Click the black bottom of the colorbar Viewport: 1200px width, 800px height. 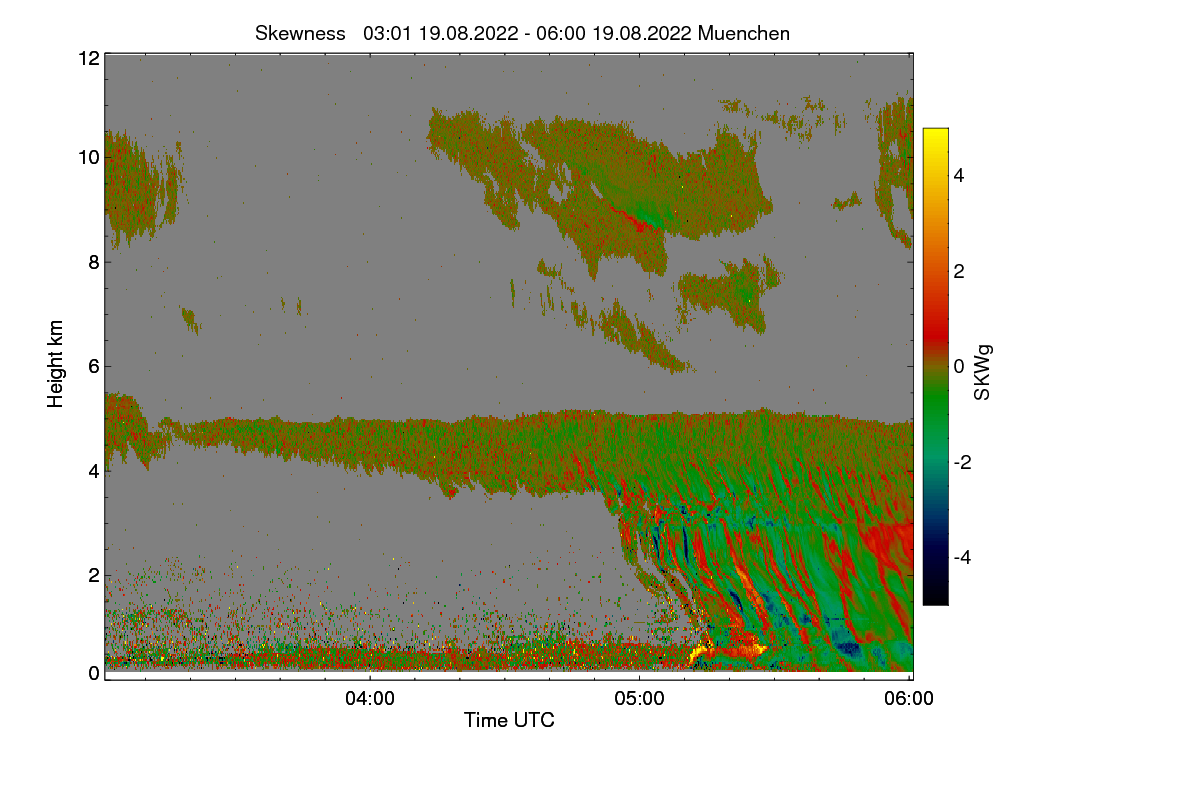(935, 594)
